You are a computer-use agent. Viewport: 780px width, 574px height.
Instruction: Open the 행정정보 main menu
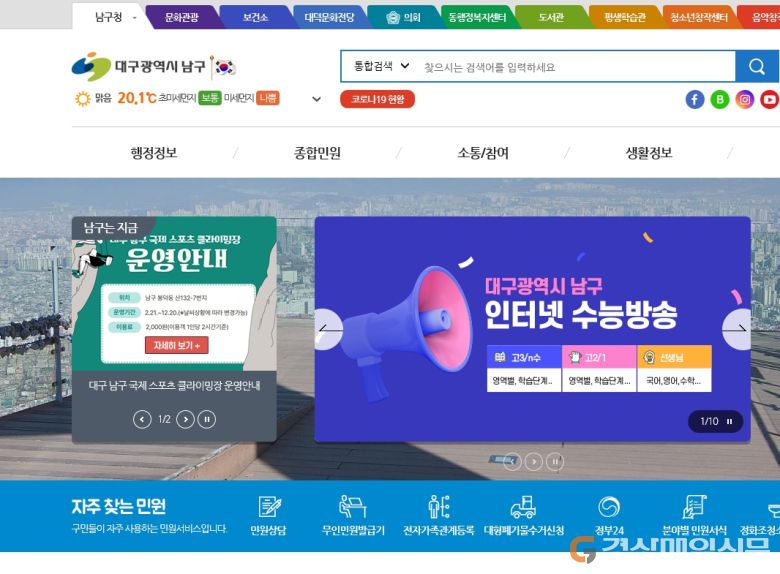click(x=154, y=153)
